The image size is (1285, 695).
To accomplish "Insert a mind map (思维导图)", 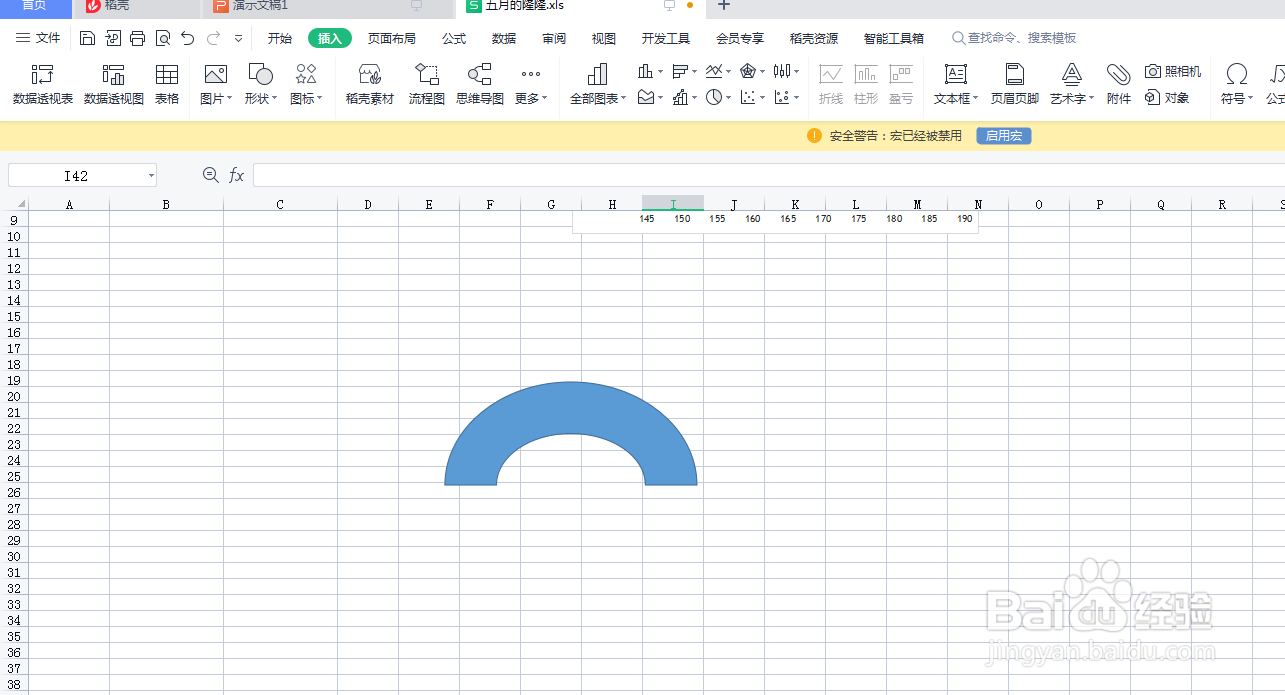I will click(x=480, y=85).
